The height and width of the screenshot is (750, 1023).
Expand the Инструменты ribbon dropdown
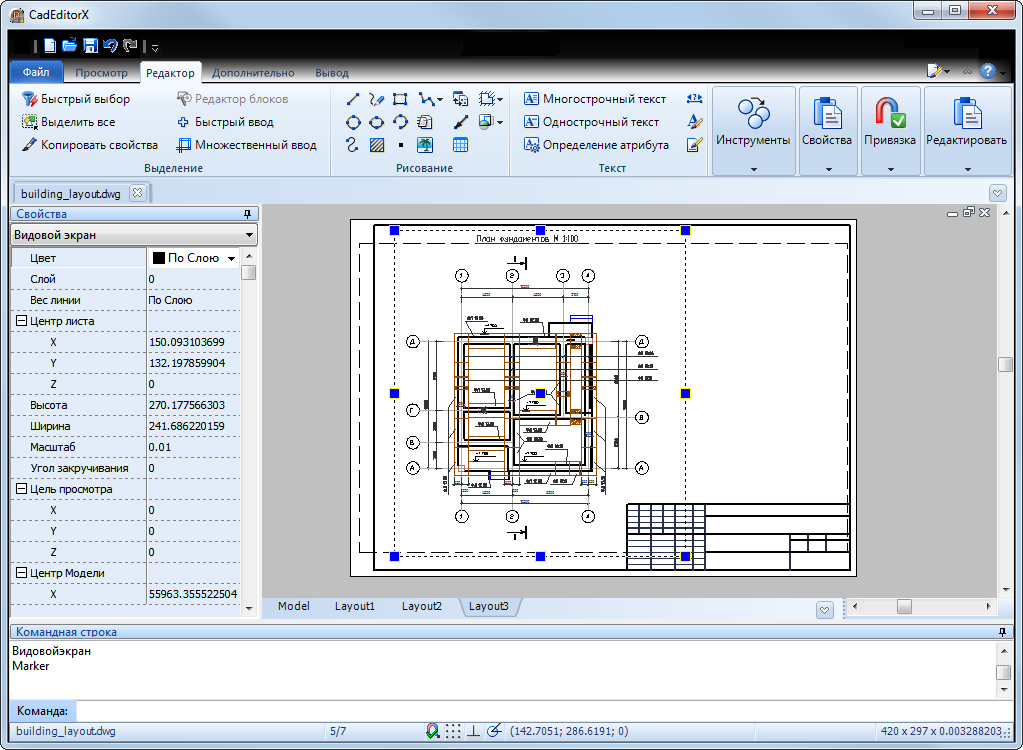point(753,168)
